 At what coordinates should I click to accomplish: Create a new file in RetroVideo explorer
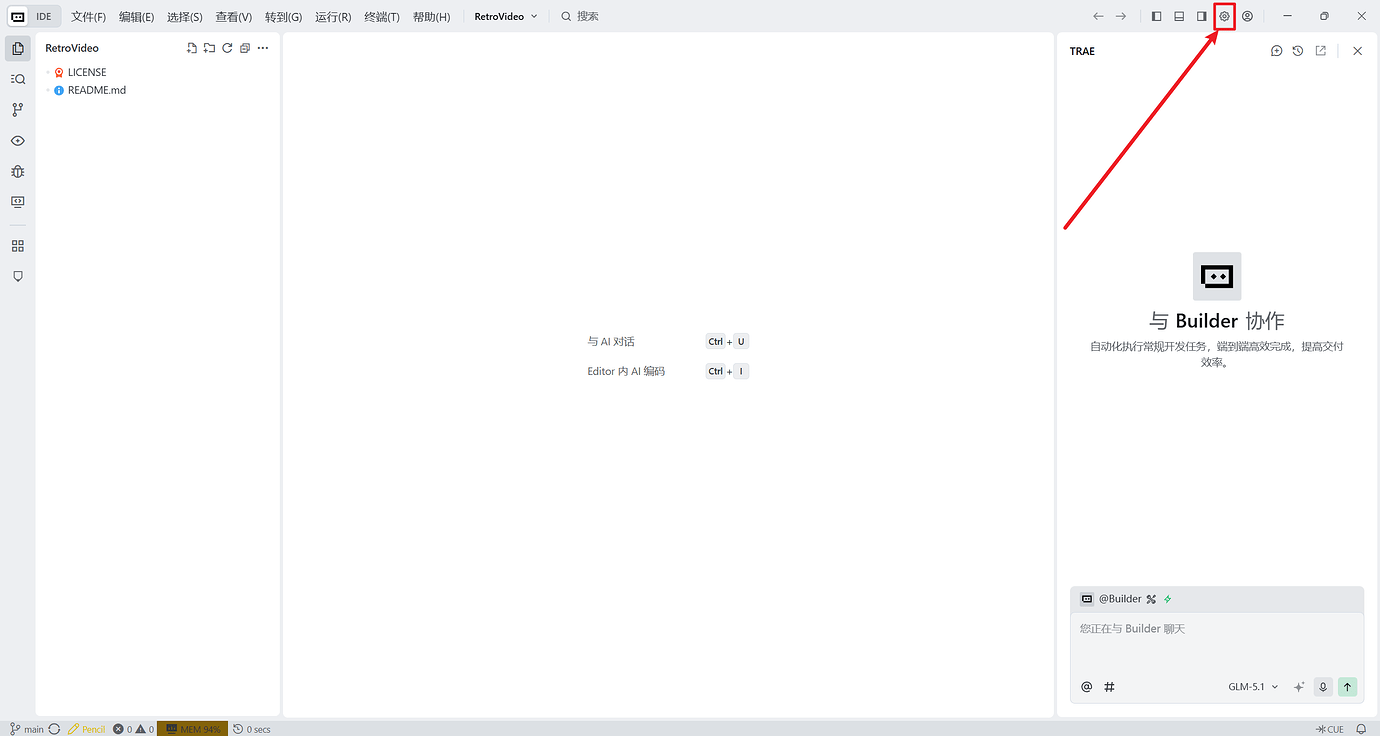pos(192,48)
